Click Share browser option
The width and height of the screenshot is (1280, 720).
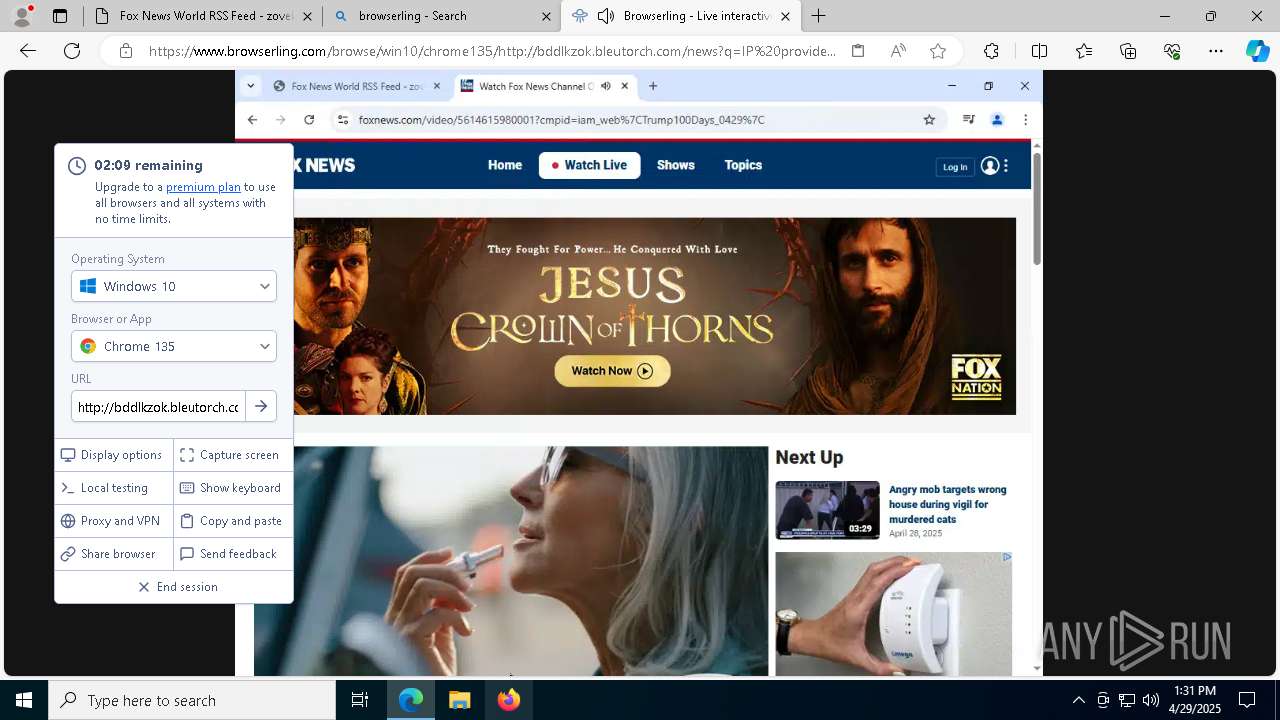pos(114,554)
